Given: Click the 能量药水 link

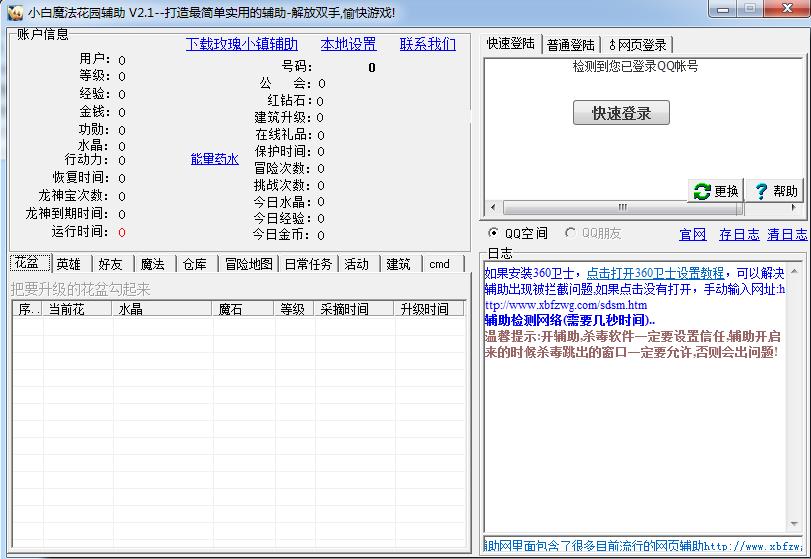Looking at the screenshot, I should point(214,159).
